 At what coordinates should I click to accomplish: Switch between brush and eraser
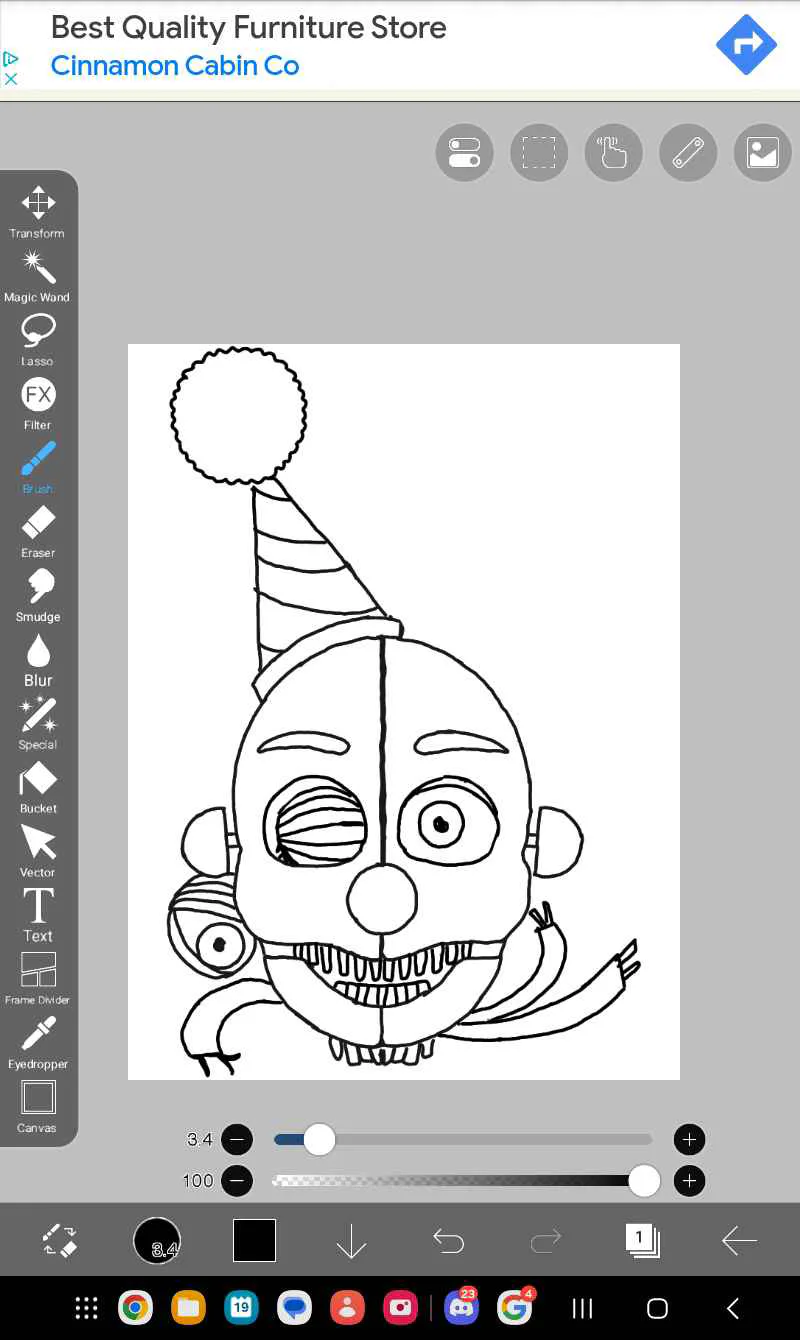[60, 1241]
